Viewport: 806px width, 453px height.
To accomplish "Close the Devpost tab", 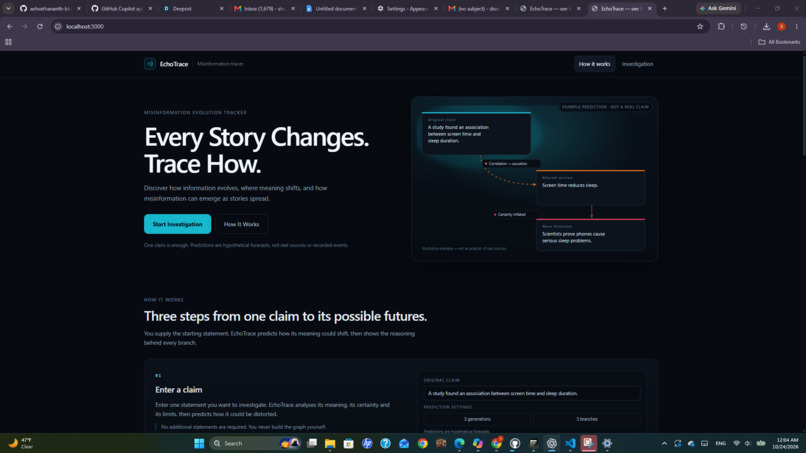I will point(222,8).
